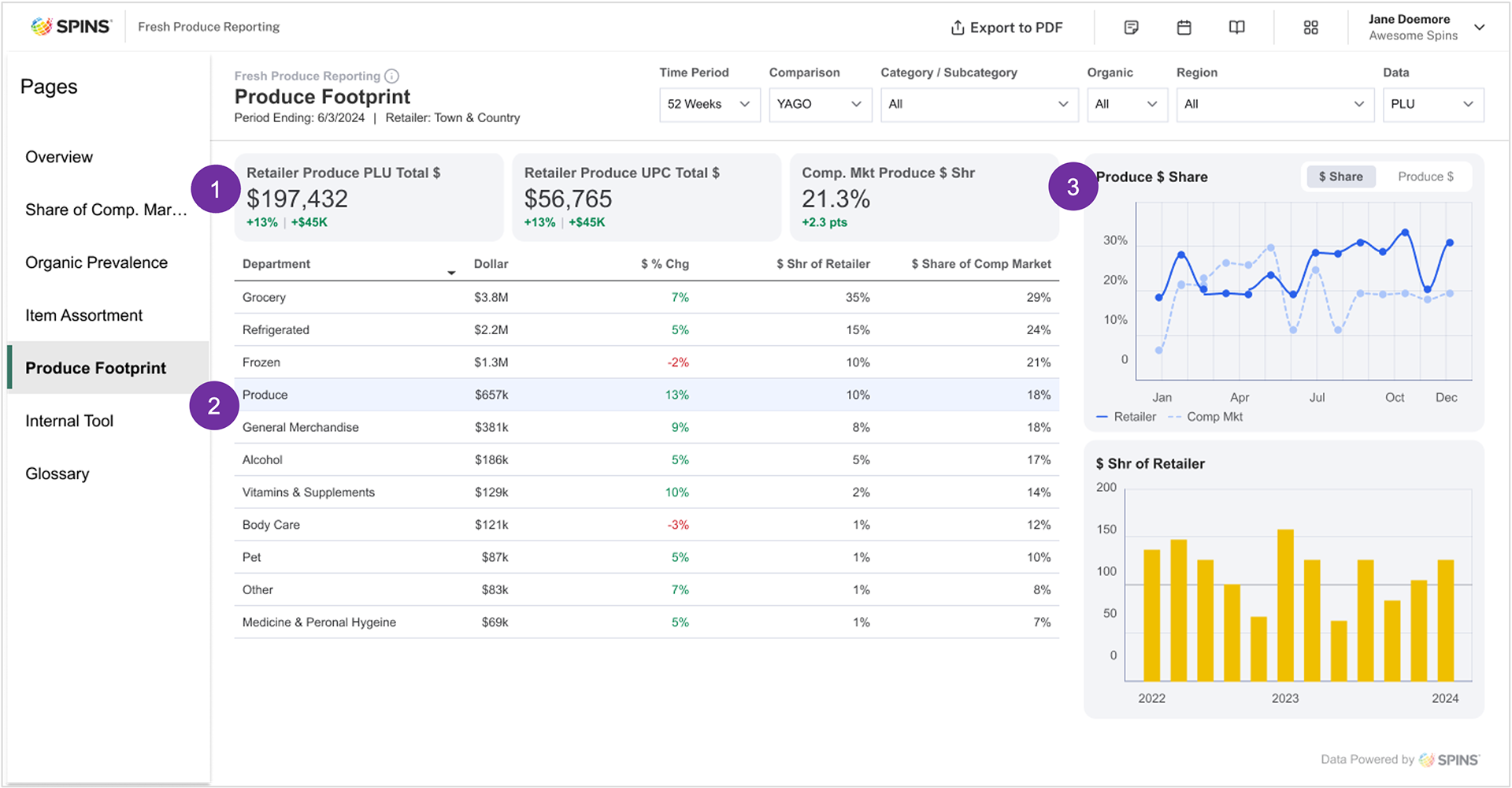1512x788 pixels.
Task: Click the open book guide icon
Action: click(1236, 28)
